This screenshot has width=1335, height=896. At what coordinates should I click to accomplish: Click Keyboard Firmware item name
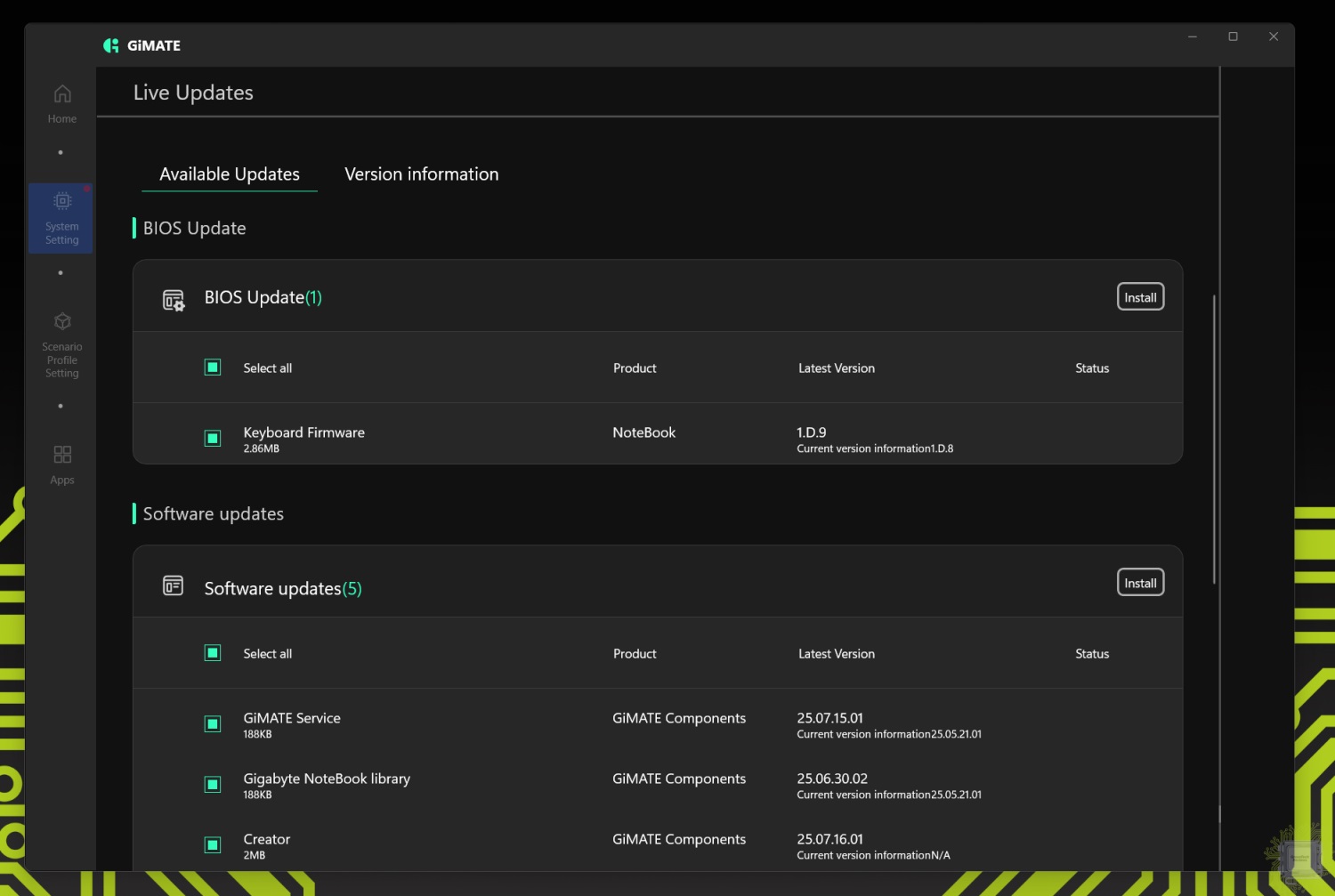click(303, 432)
